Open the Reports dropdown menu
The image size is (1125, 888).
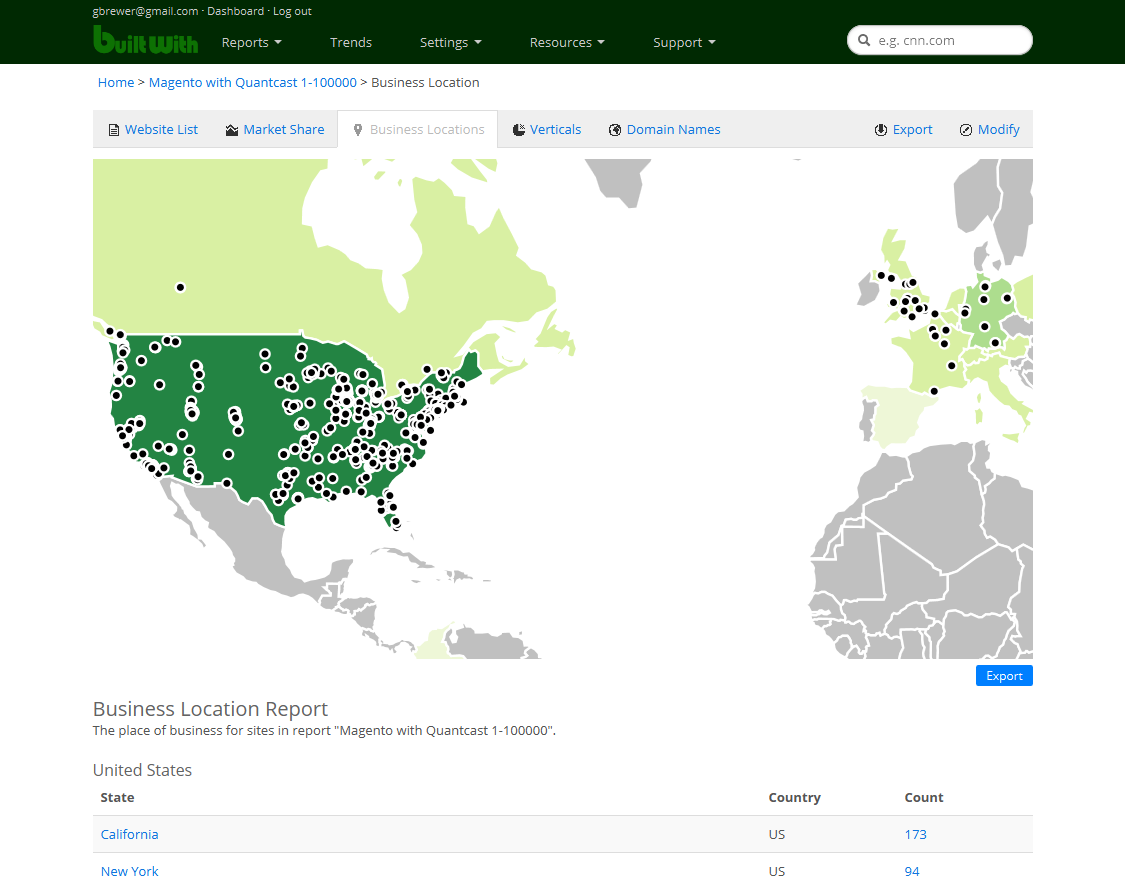tap(251, 42)
